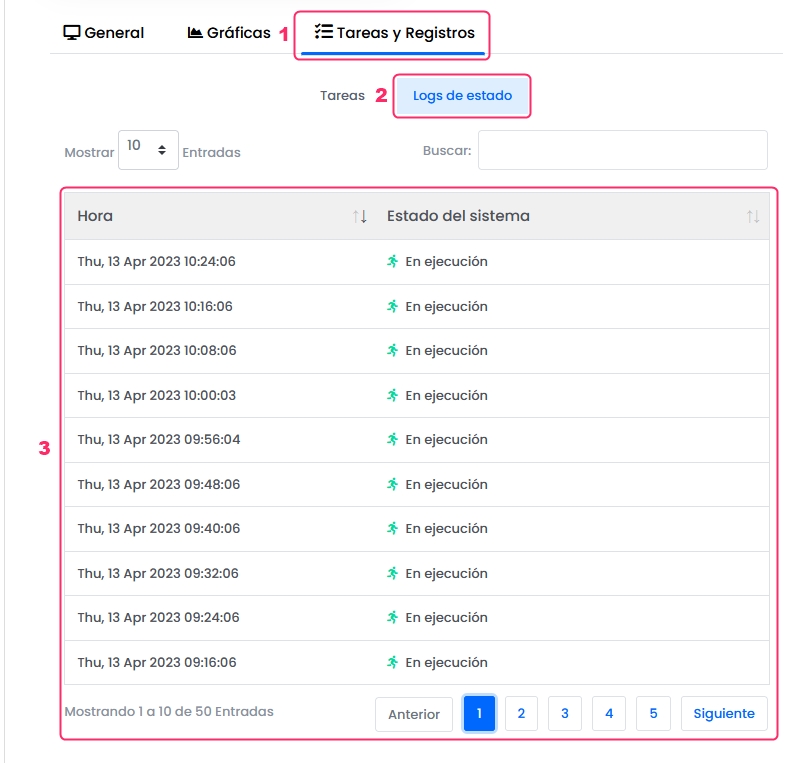Focus the Buscar search field

pos(622,150)
